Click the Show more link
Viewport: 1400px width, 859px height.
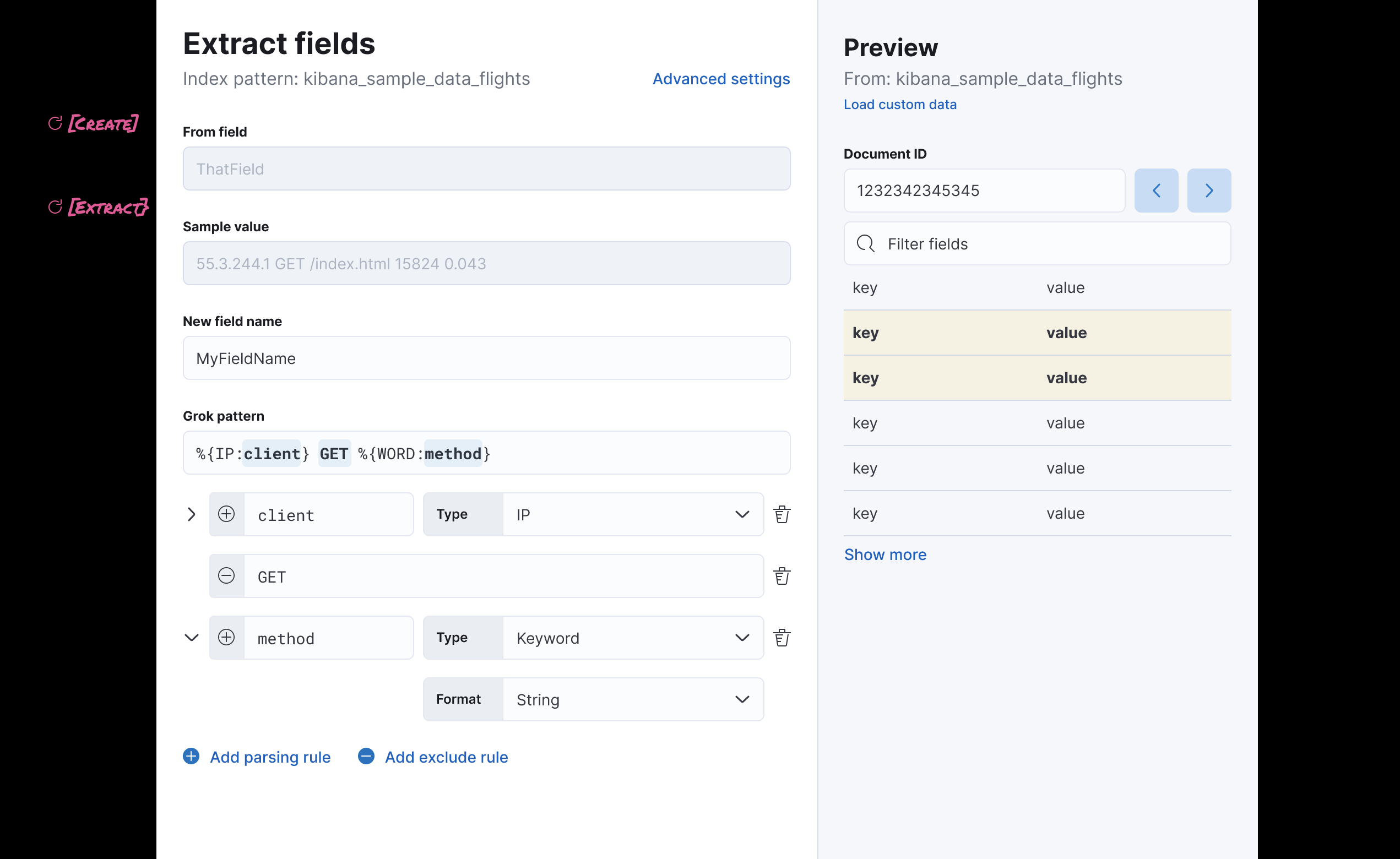[885, 554]
